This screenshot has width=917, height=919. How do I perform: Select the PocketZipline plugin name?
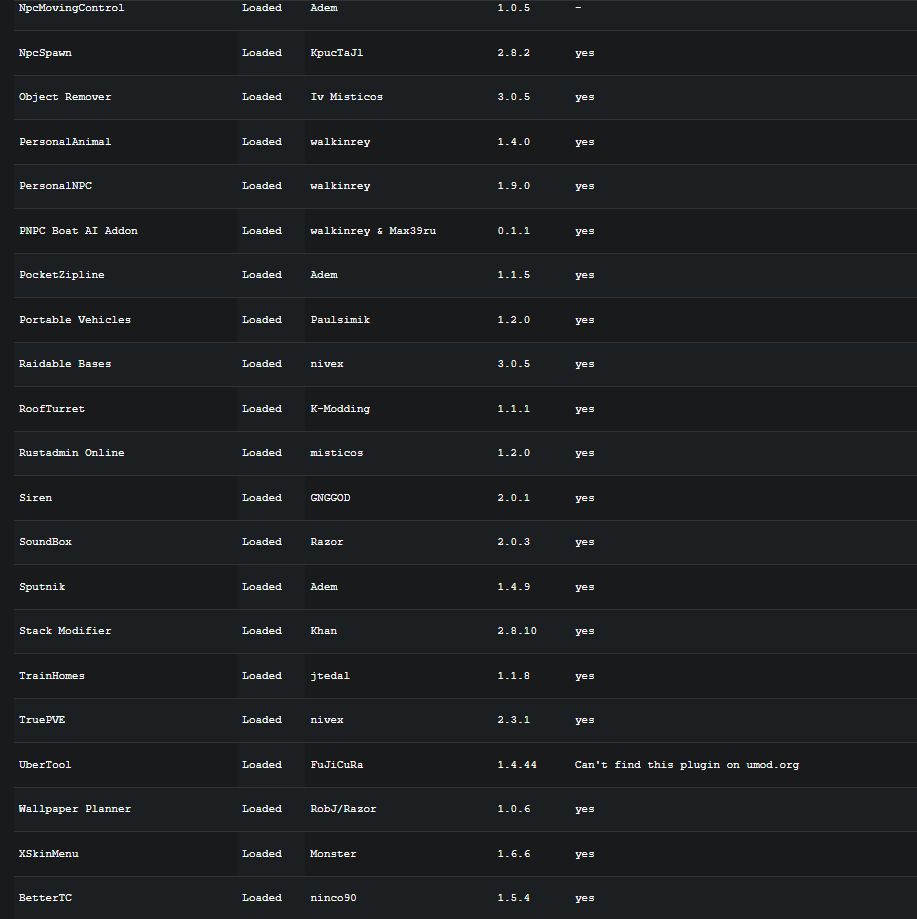pos(62,275)
